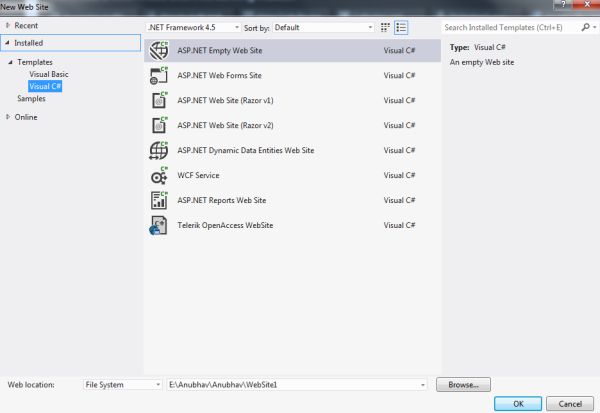600x413 pixels.
Task: Click the WCF Service gears icon
Action: click(x=159, y=175)
